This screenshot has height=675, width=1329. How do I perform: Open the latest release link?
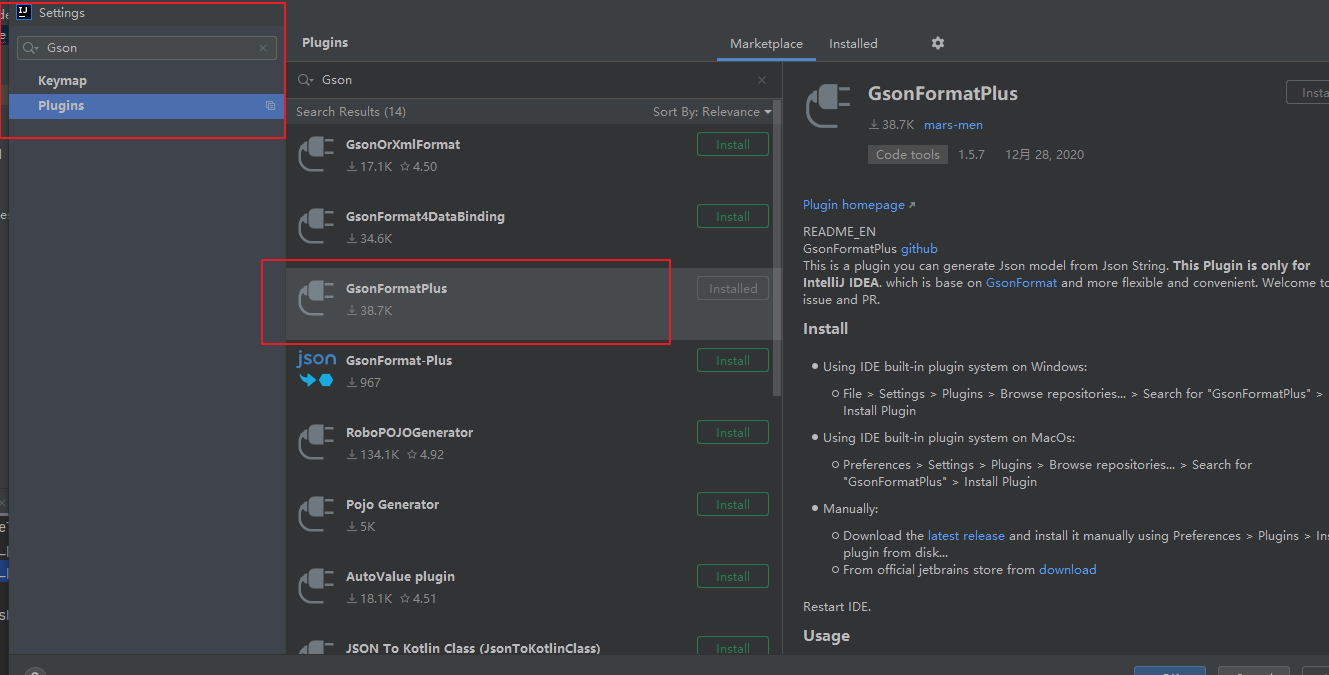pyautogui.click(x=966, y=536)
